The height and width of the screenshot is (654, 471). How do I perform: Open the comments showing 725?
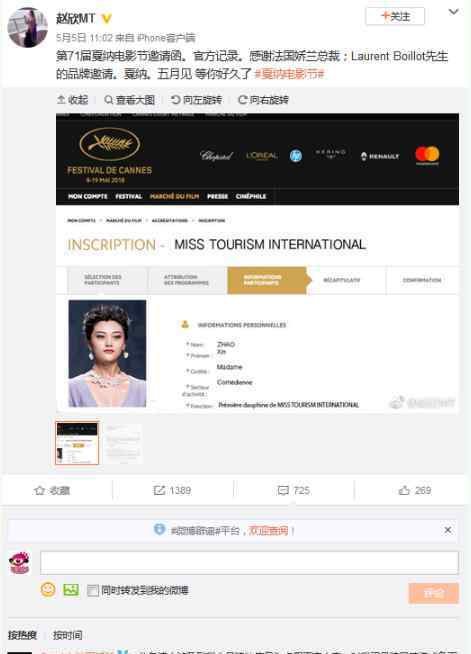click(294, 490)
